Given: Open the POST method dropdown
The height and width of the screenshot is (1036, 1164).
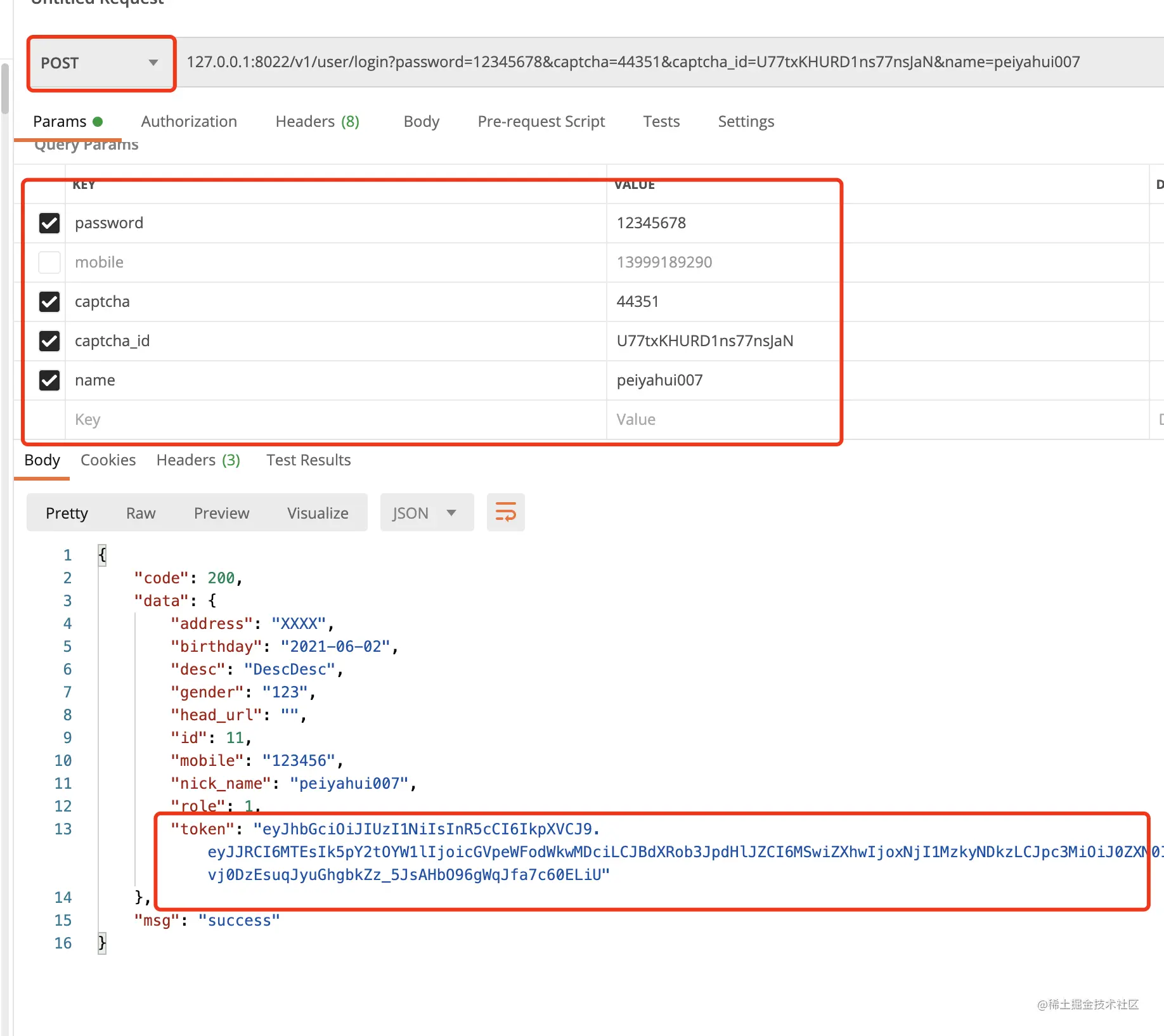Looking at the screenshot, I should click(x=101, y=63).
